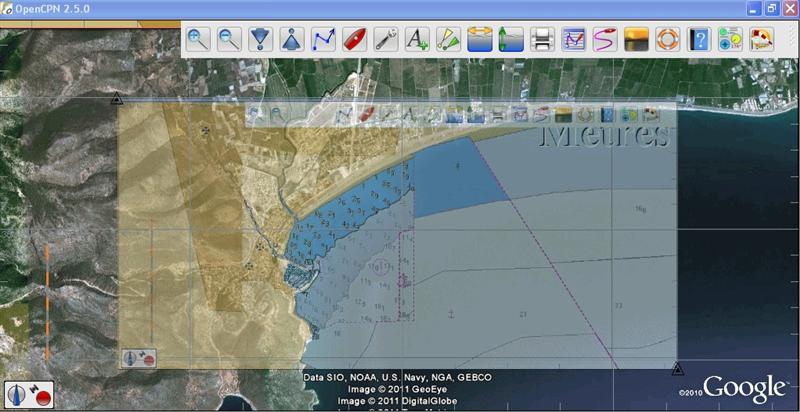Open settings with the wrench icon
Viewport: 800px width, 412px height.
click(385, 40)
